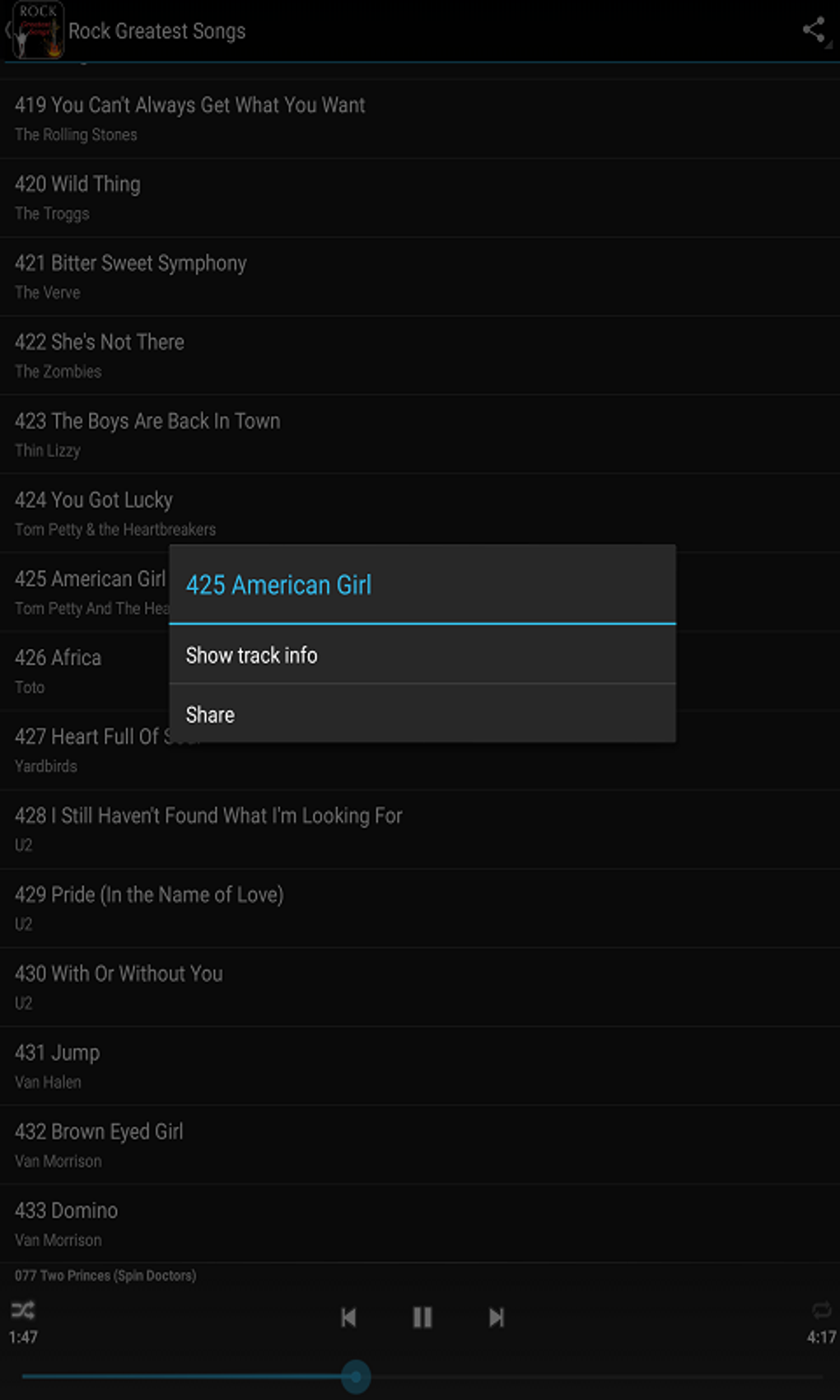Skip to the next track

496,1317
